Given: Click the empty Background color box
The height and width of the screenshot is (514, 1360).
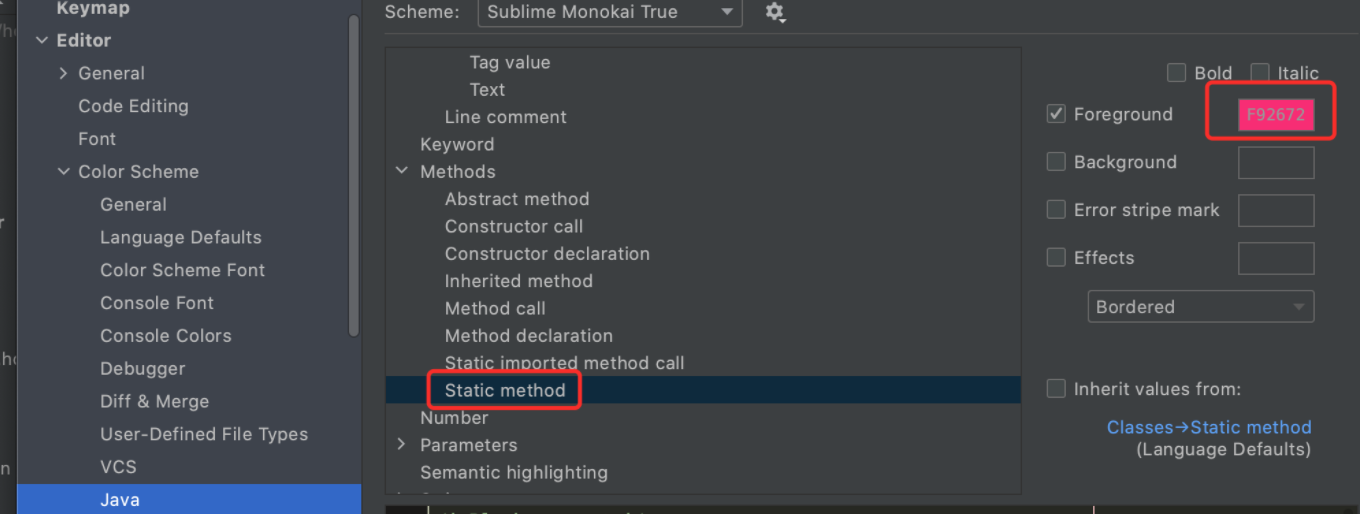Looking at the screenshot, I should tap(1276, 162).
